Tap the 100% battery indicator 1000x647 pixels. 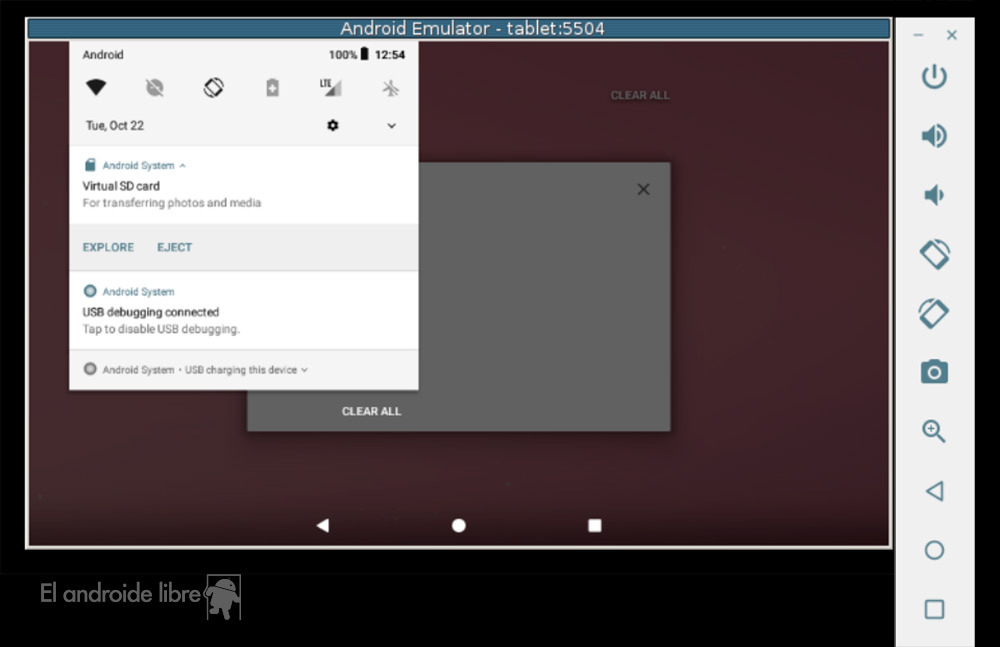[x=349, y=55]
